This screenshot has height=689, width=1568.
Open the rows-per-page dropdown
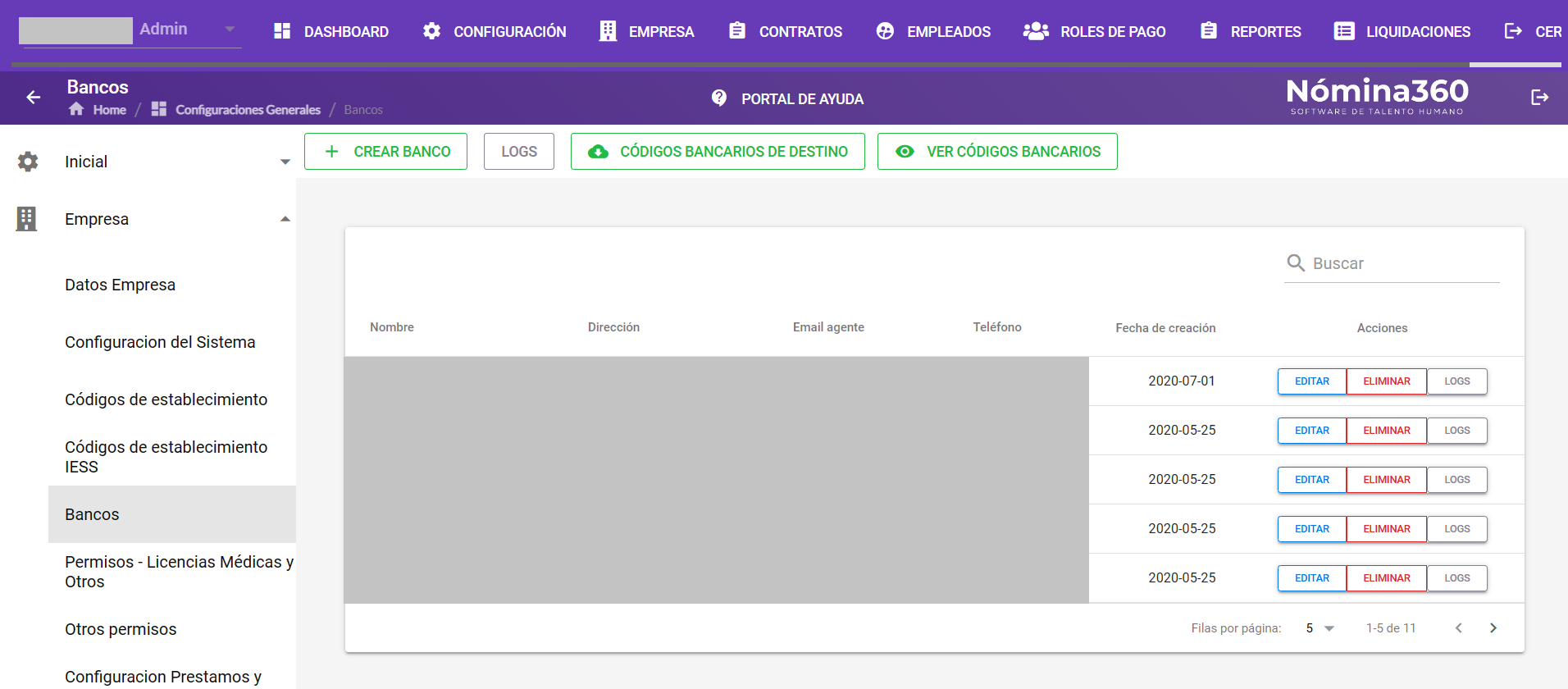(x=1320, y=628)
